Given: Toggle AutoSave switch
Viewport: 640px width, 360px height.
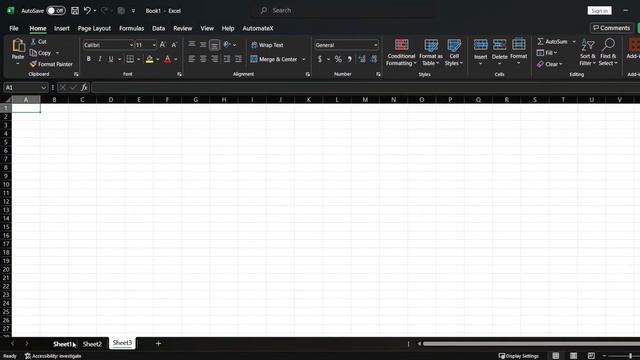Looking at the screenshot, I should [56, 11].
